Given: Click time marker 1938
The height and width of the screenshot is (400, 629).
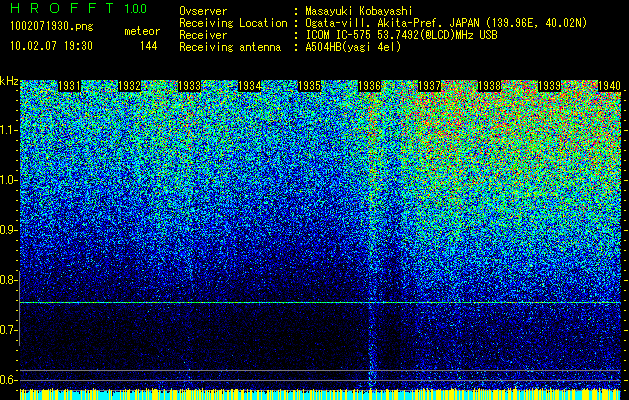Looking at the screenshot, I should click(x=489, y=86).
